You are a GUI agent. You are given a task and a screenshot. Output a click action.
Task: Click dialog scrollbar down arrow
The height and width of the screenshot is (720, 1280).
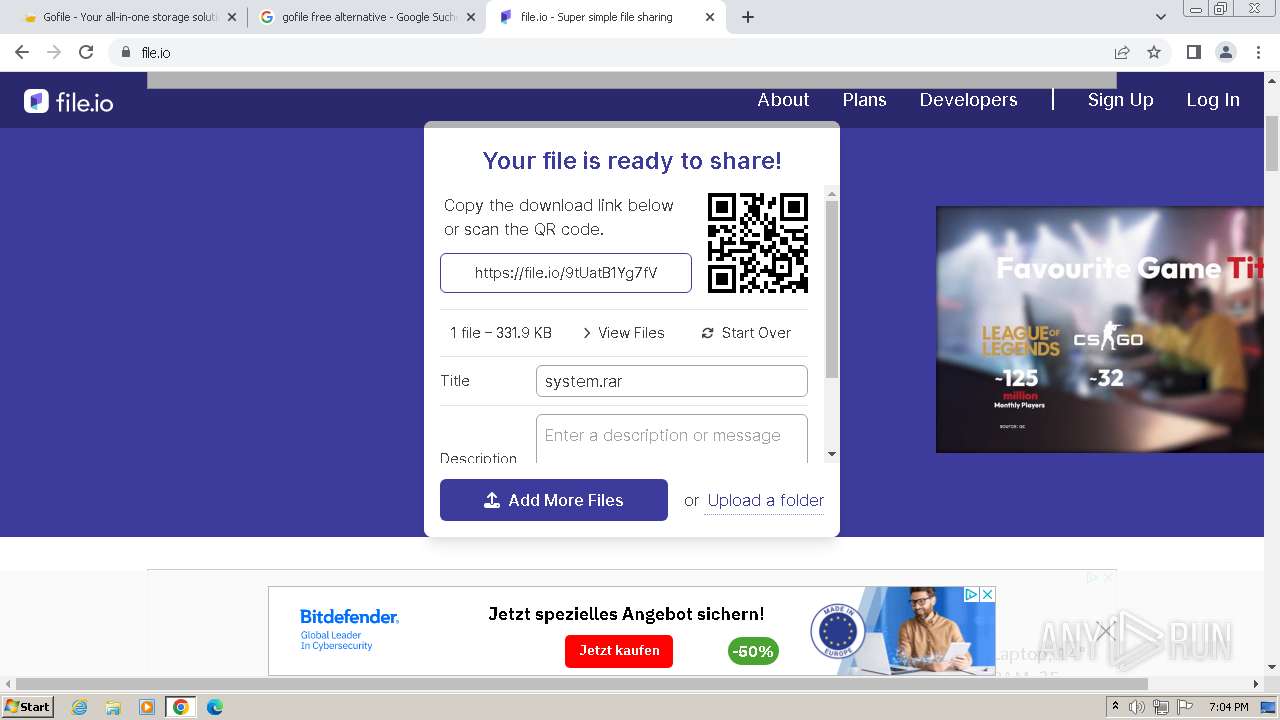pyautogui.click(x=832, y=455)
